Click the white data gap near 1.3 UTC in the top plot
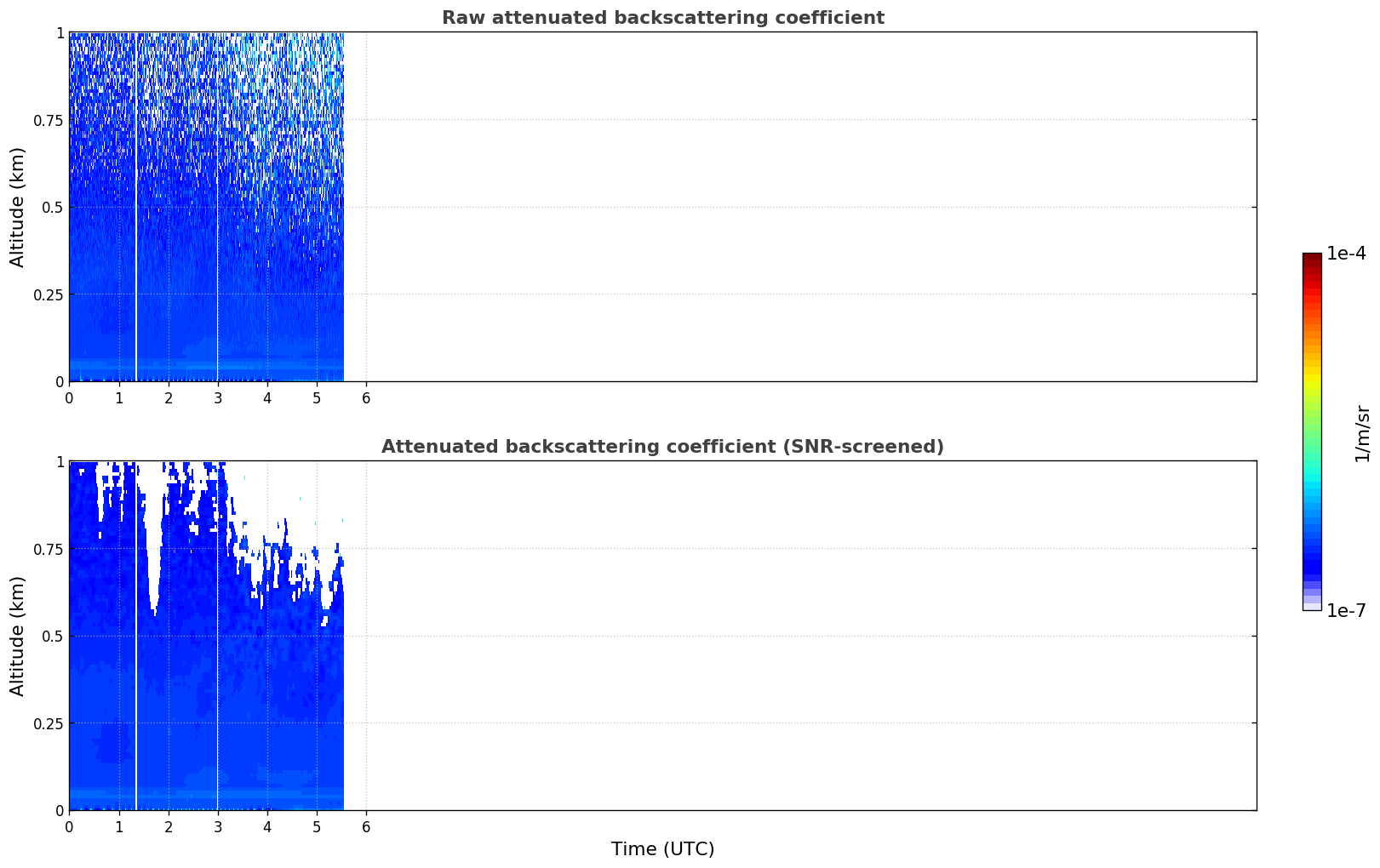 tap(136, 207)
